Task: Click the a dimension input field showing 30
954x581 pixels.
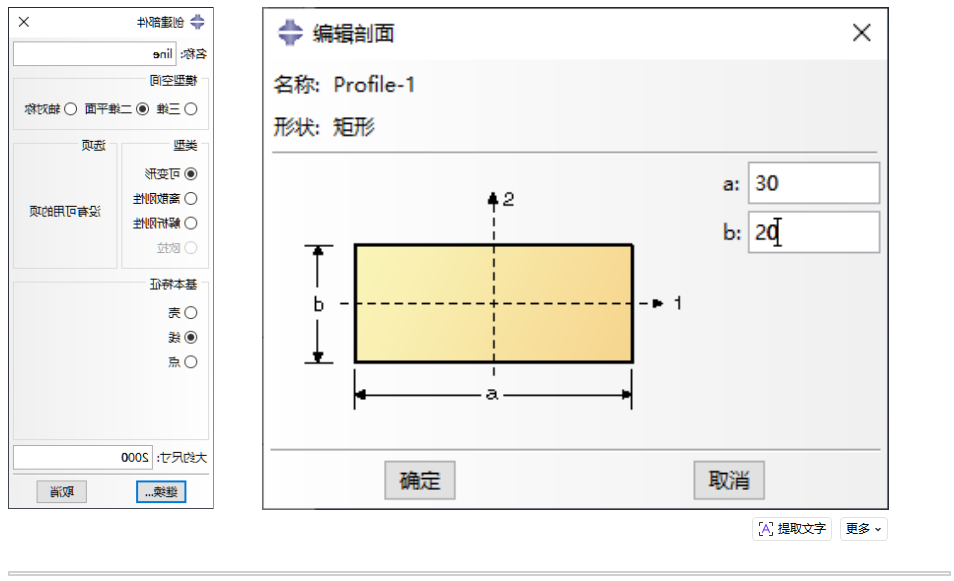Action: 813,183
